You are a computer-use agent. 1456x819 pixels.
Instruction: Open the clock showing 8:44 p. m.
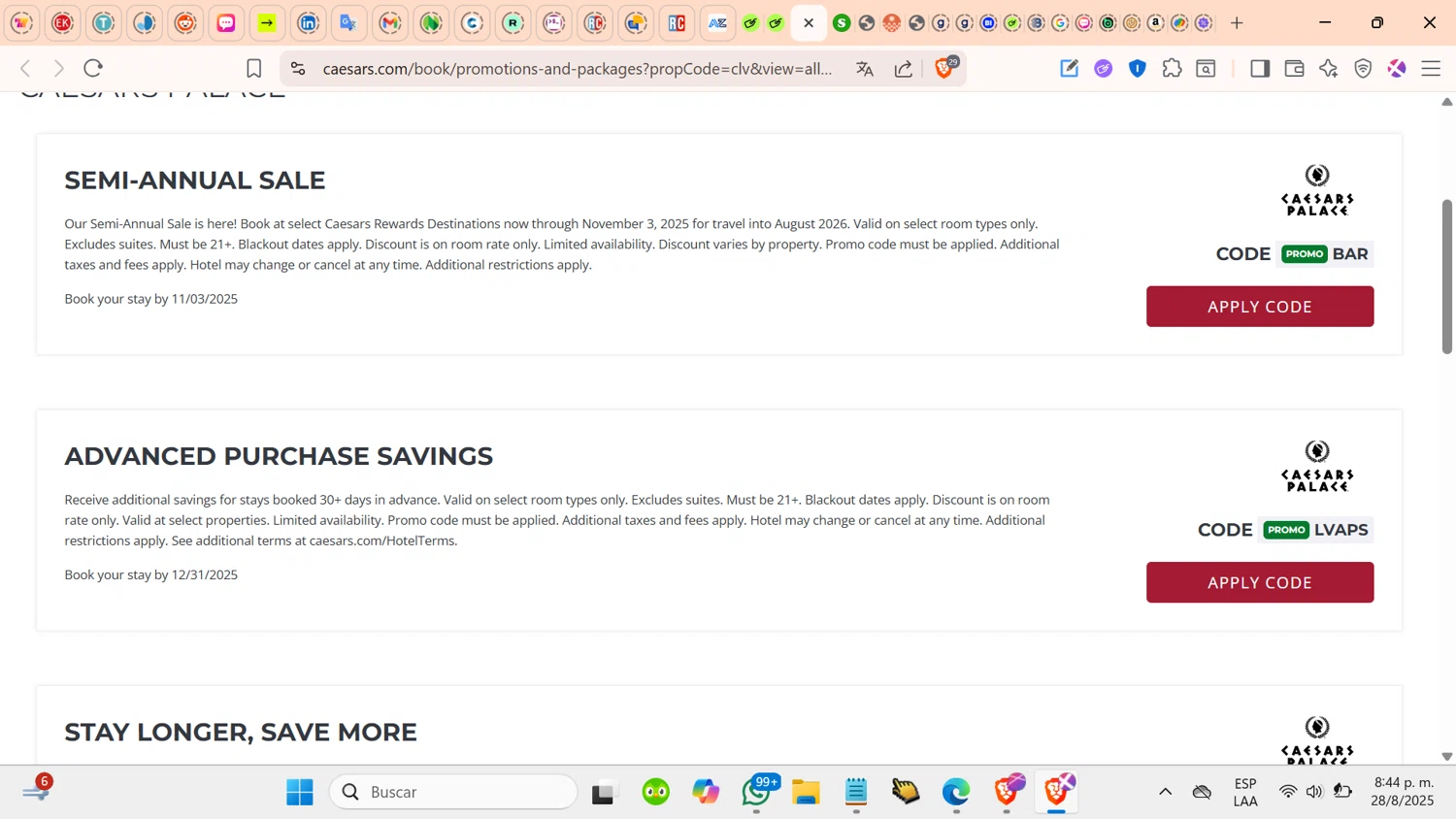pos(1403,792)
